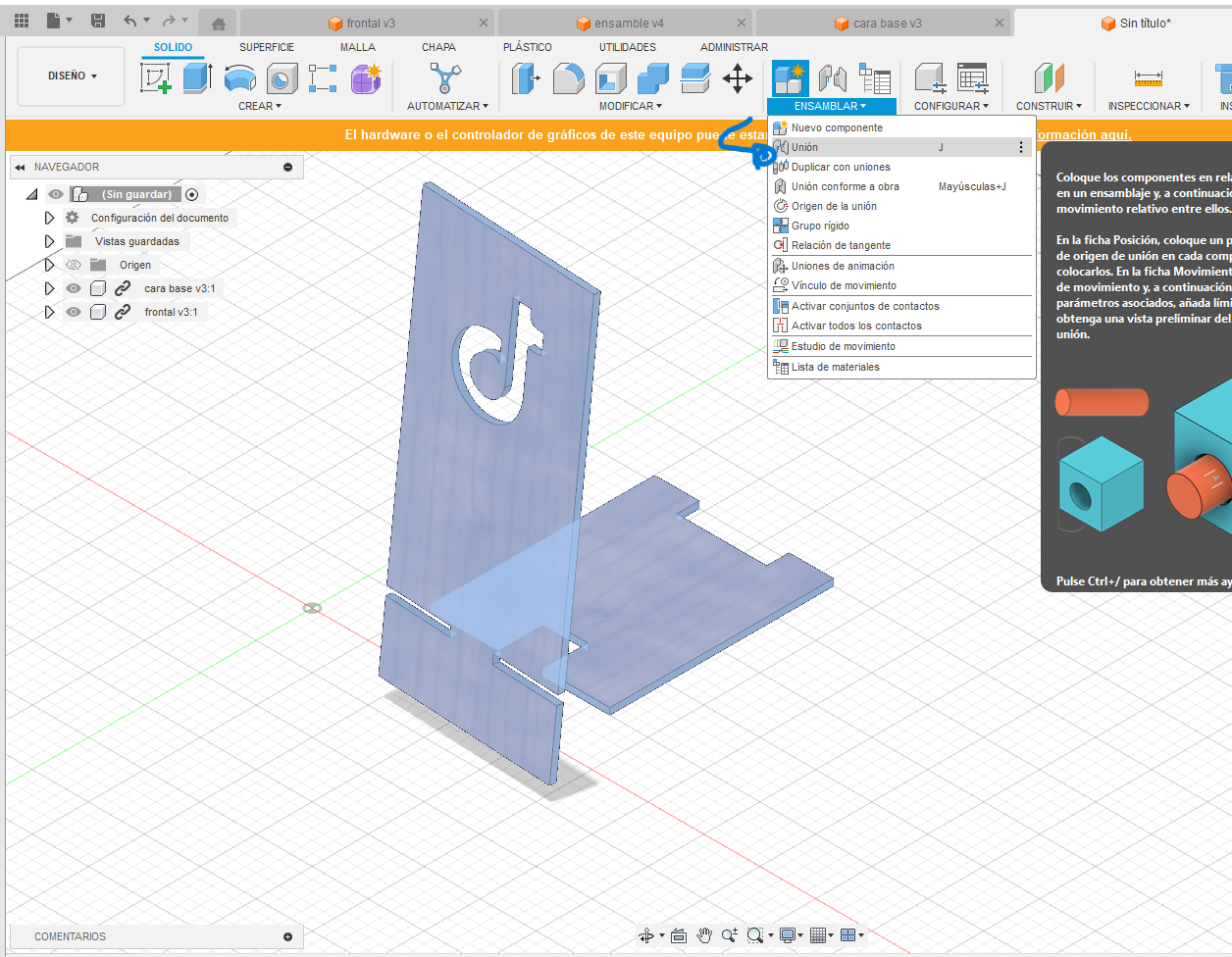Select the Move/Copy four-arrow icon
Viewport: 1232px width, 957px height.
738,77
